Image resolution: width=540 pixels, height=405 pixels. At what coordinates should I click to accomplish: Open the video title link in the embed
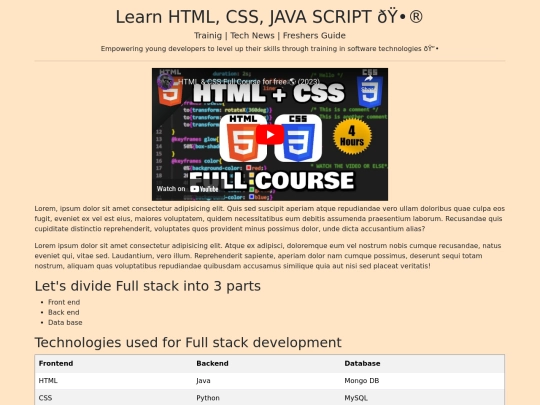coord(249,82)
